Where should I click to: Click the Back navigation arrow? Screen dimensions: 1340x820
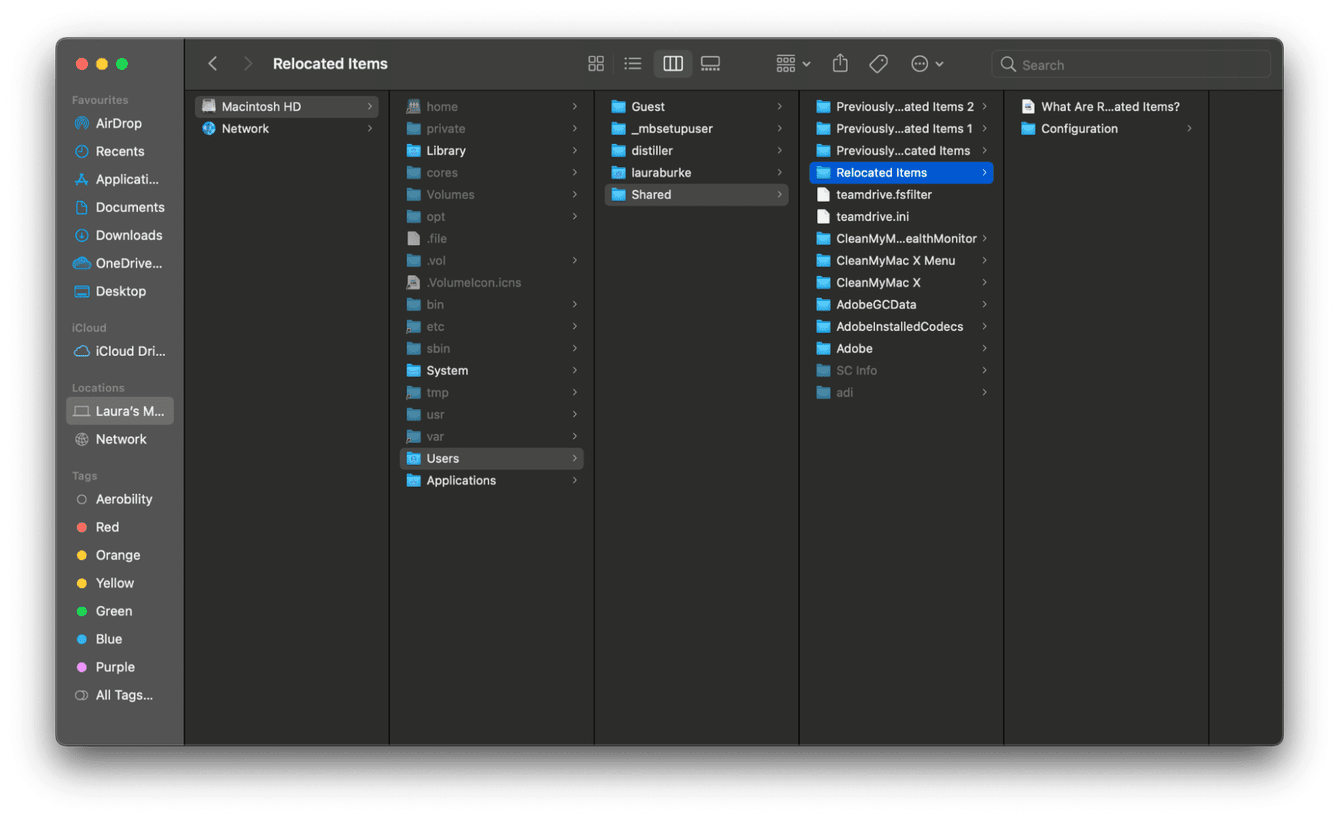click(x=213, y=63)
